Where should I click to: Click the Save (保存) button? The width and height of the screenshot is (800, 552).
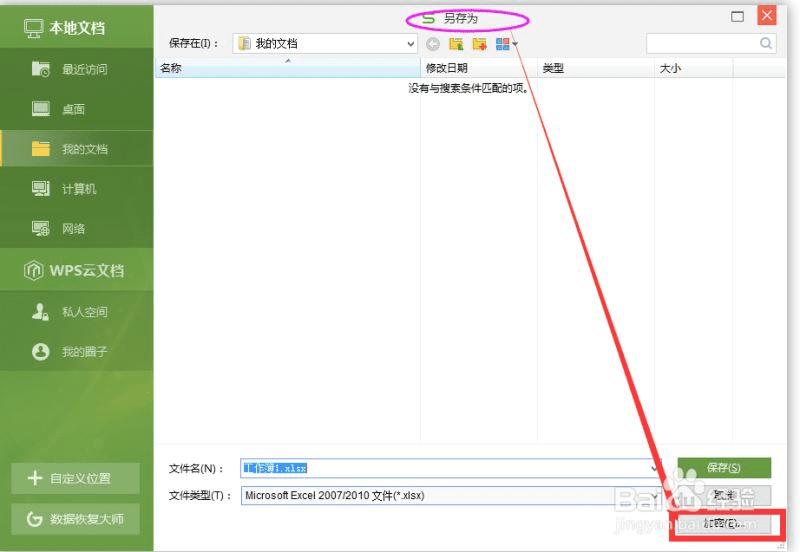724,468
